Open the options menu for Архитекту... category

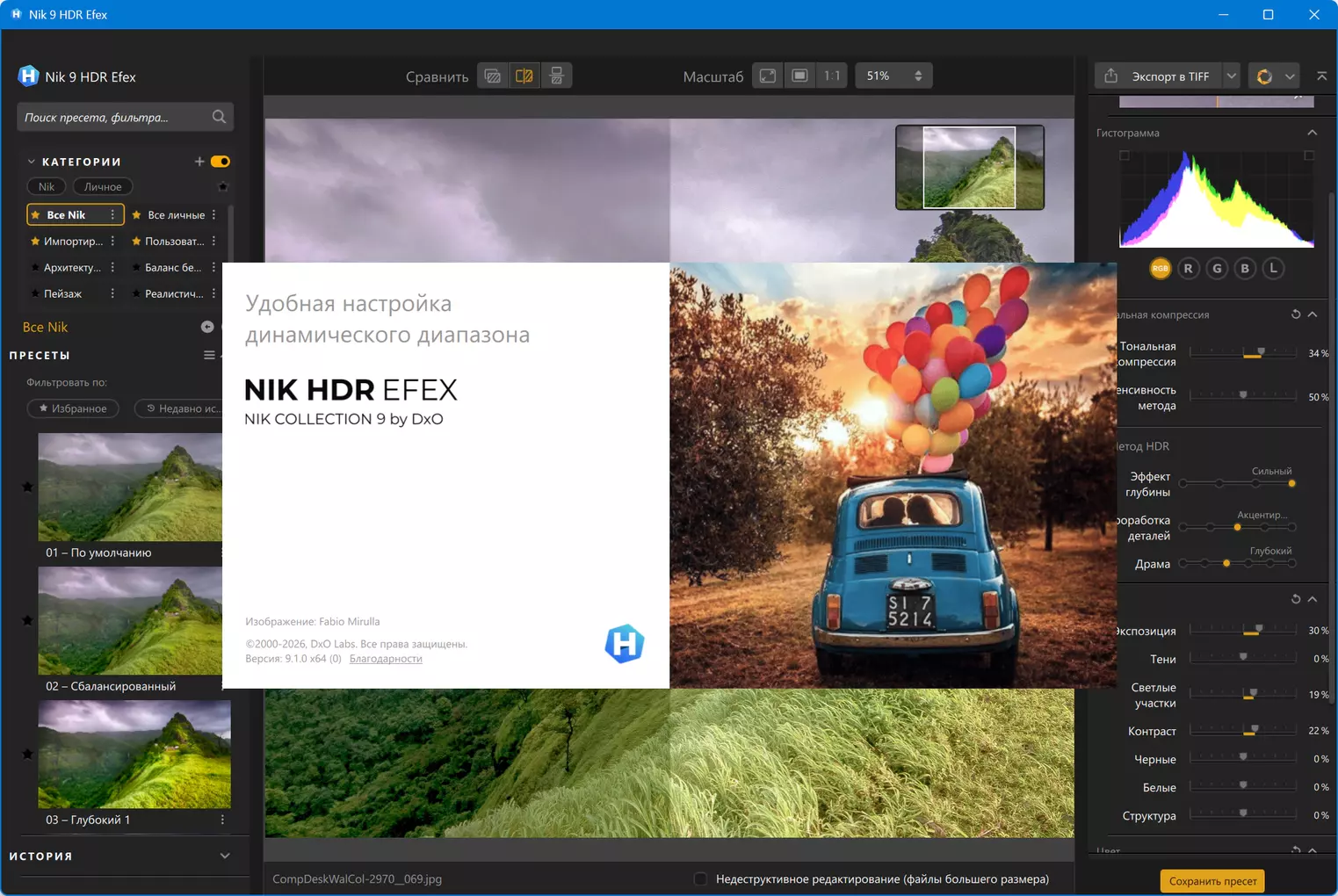tap(112, 267)
